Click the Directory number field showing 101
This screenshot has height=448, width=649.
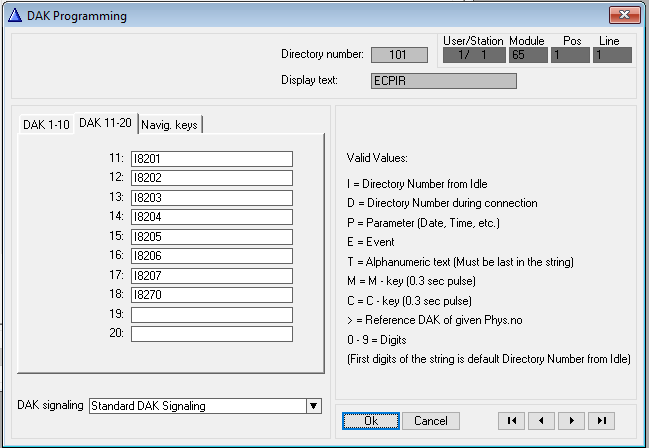click(x=399, y=55)
